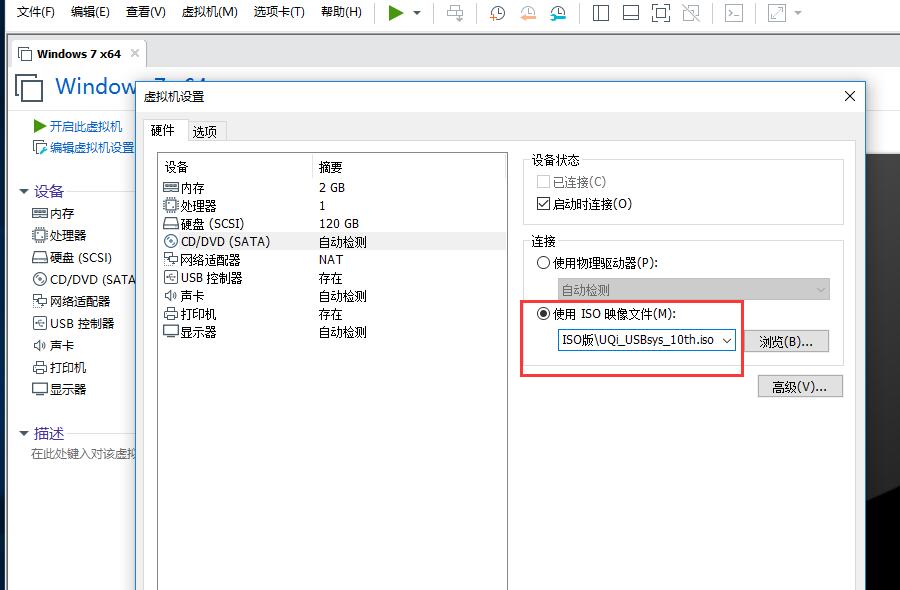Toggle the sidebar library view icon

click(600, 13)
